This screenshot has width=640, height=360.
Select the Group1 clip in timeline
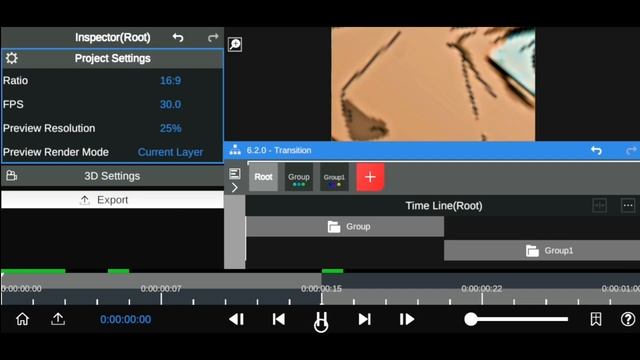coord(542,250)
